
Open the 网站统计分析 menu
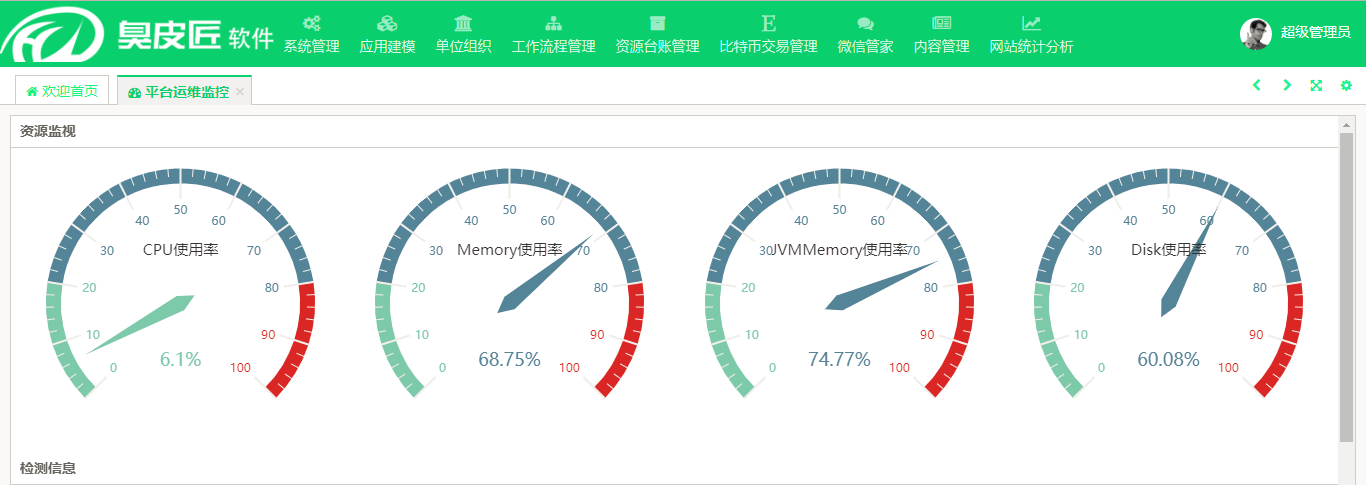point(1031,35)
